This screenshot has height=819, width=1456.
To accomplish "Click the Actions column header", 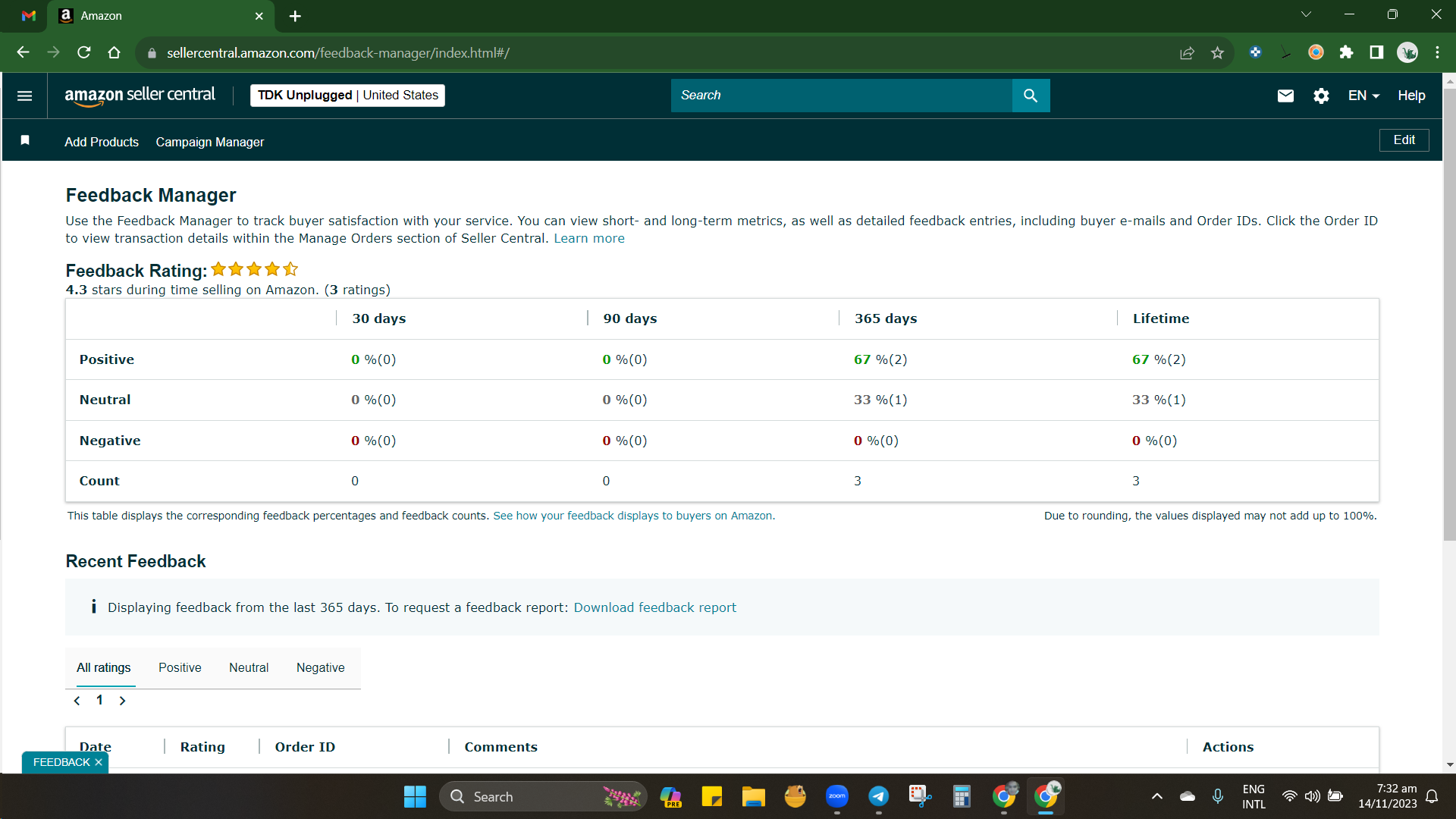I will (x=1228, y=747).
